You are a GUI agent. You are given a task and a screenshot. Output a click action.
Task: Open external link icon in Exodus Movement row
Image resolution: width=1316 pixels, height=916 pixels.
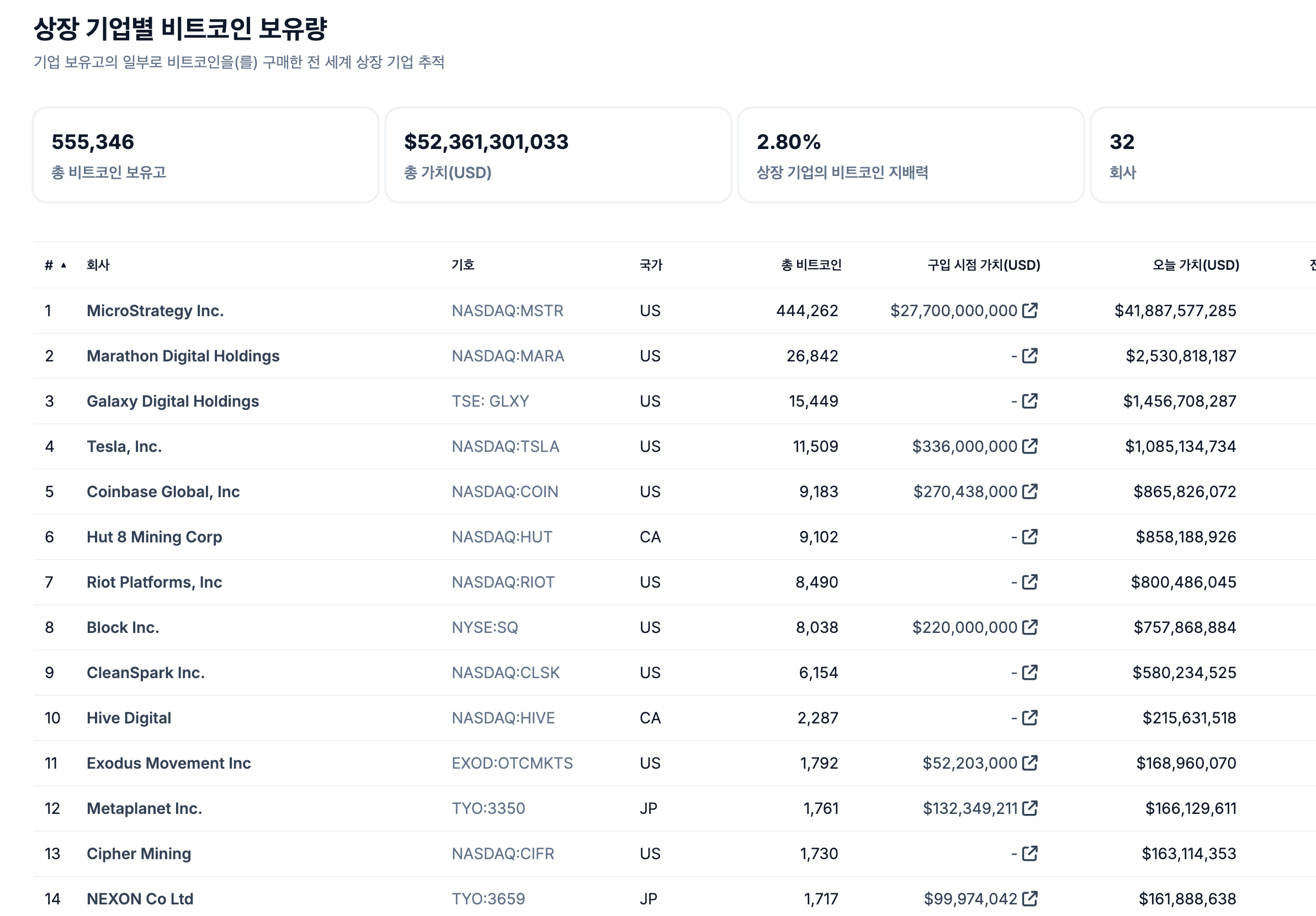pos(1030,763)
